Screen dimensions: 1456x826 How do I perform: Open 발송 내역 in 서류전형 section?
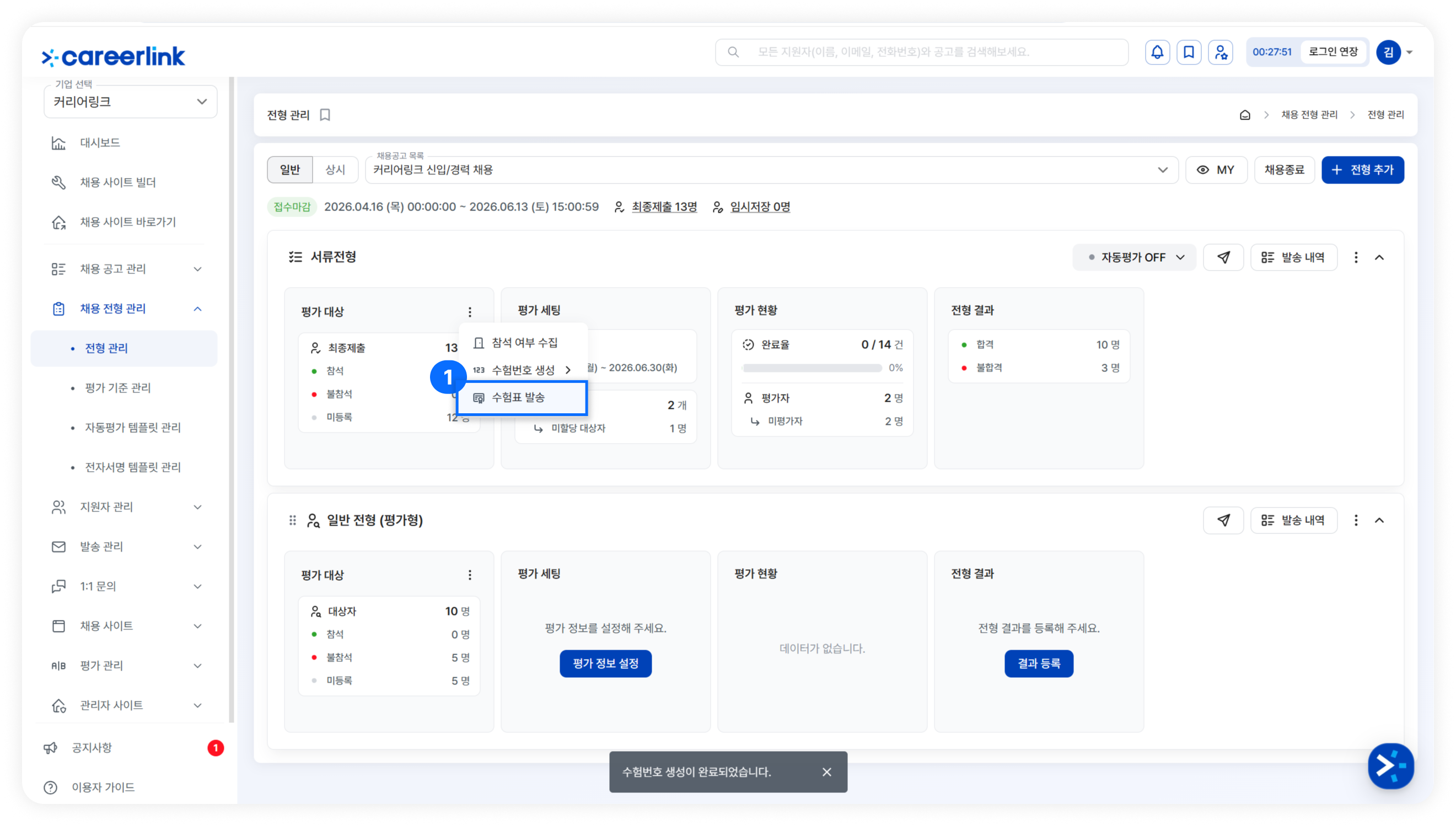pos(1293,257)
